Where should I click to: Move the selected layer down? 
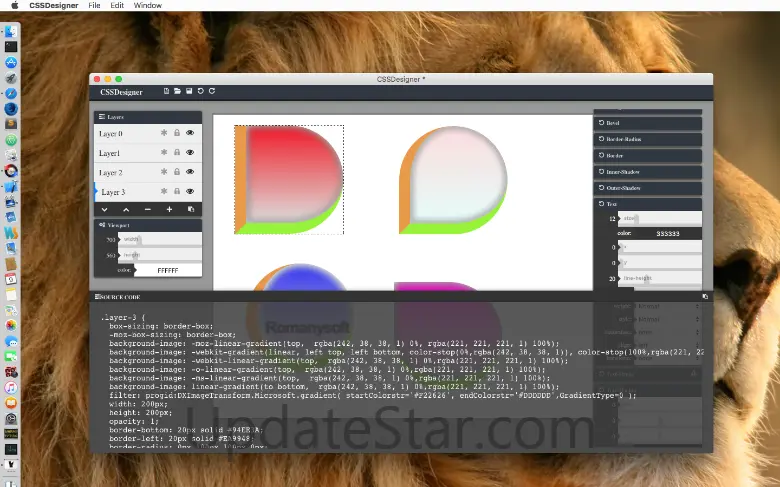coord(104,209)
